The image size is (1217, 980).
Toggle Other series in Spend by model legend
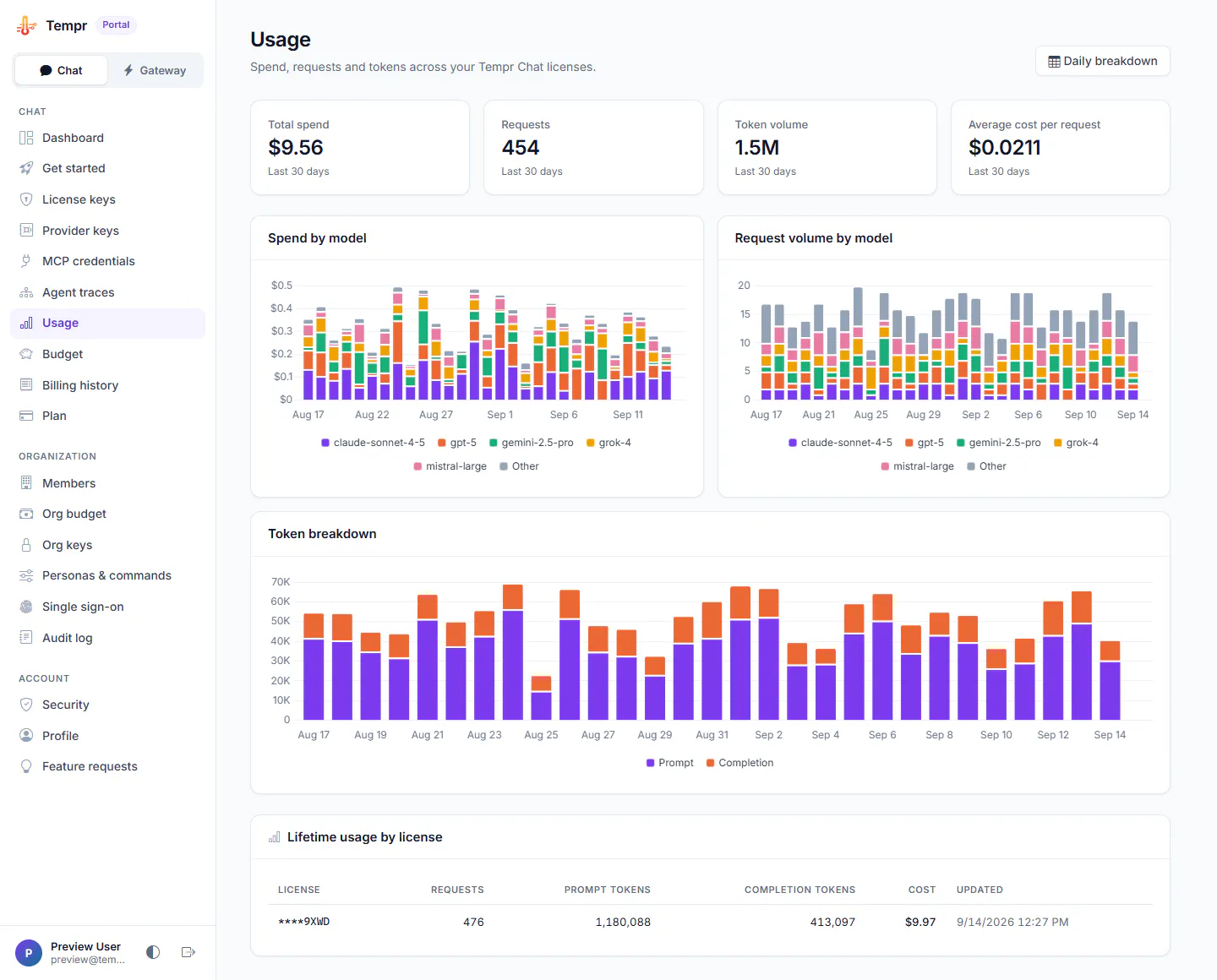(x=519, y=466)
